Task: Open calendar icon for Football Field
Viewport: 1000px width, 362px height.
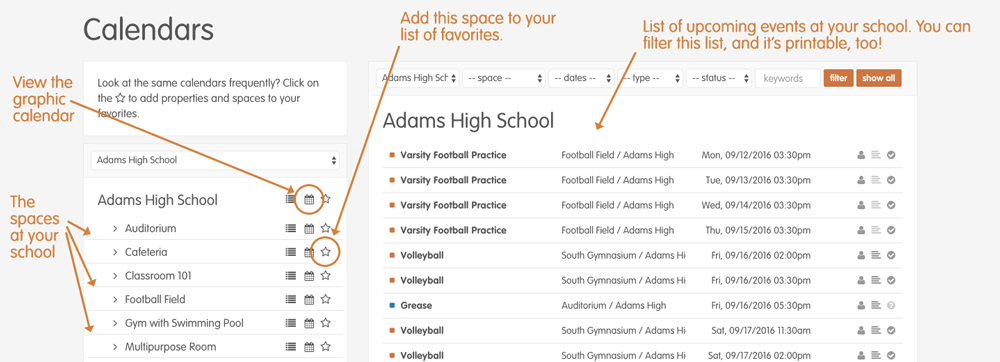Action: [309, 299]
